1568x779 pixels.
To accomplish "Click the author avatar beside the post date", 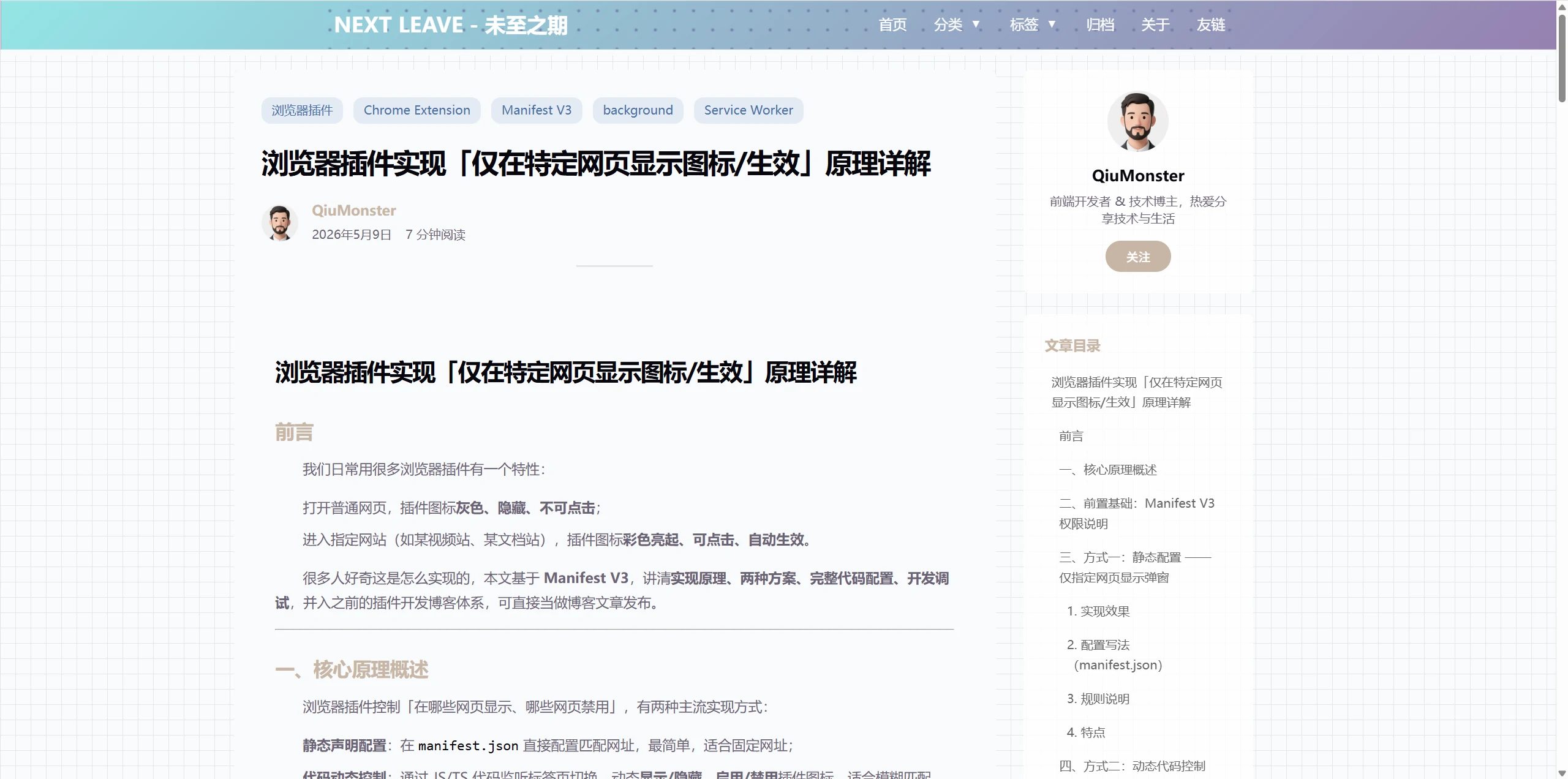I will coord(280,223).
